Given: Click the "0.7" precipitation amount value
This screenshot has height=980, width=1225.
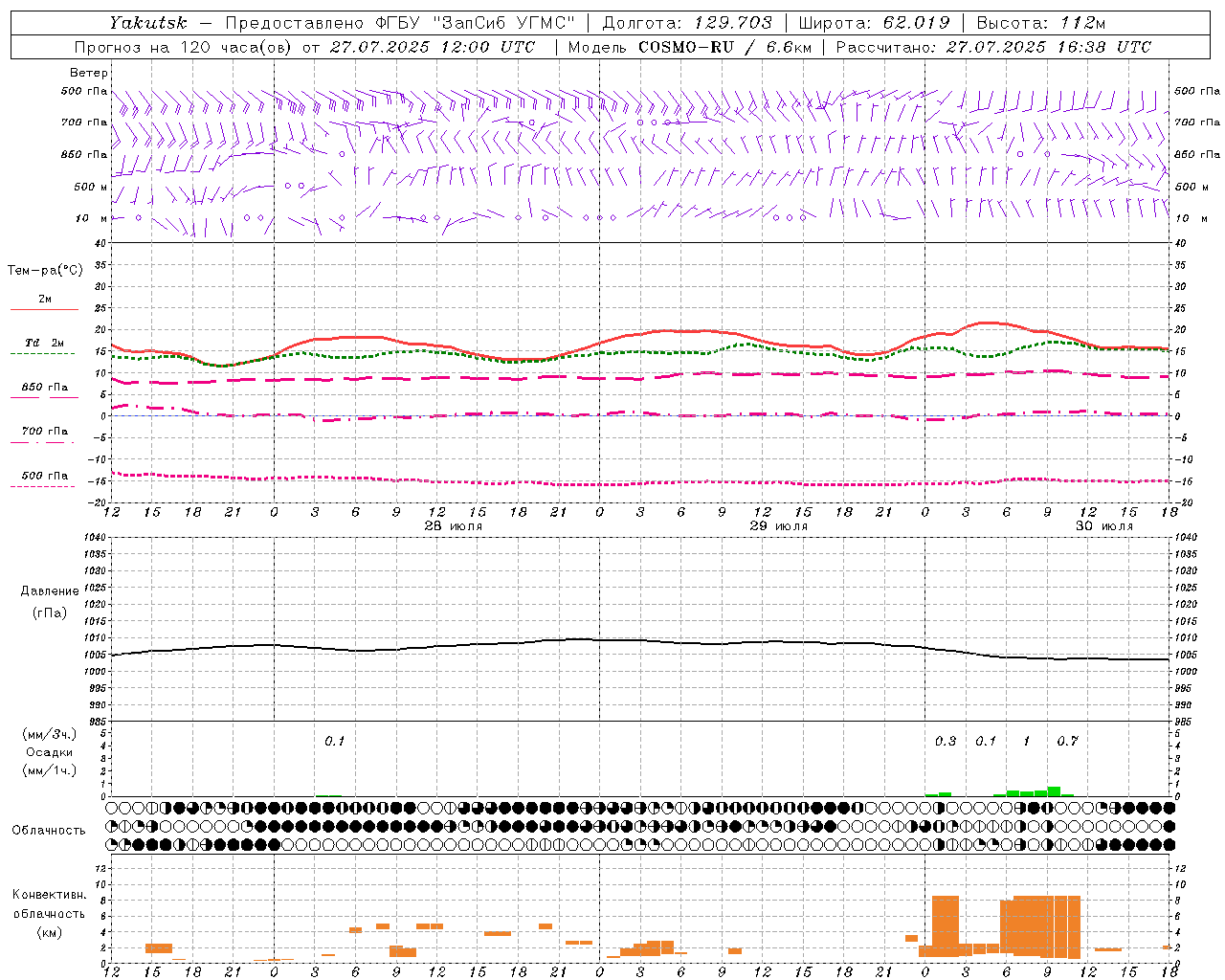Looking at the screenshot, I should [1068, 742].
